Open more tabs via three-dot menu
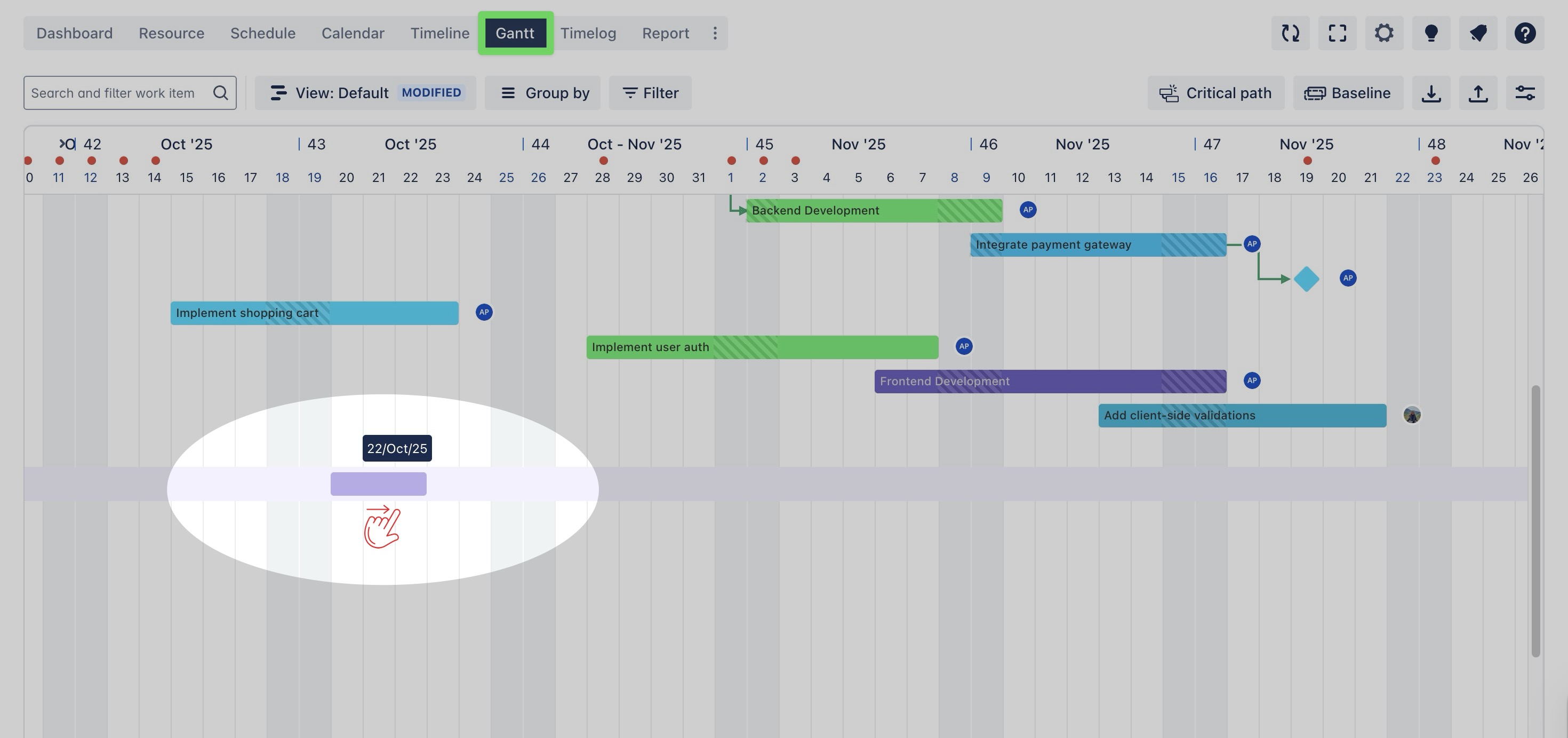Image resolution: width=1568 pixels, height=738 pixels. (715, 33)
